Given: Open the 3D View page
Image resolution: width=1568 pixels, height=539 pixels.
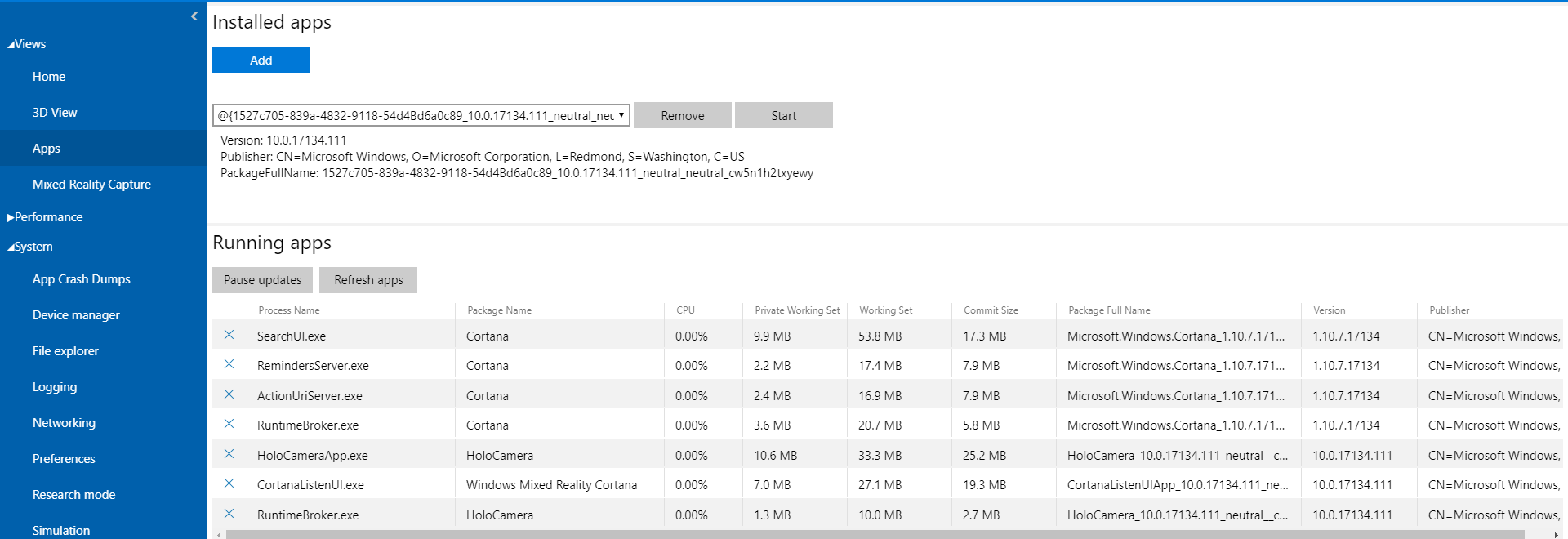Looking at the screenshot, I should click(x=55, y=113).
